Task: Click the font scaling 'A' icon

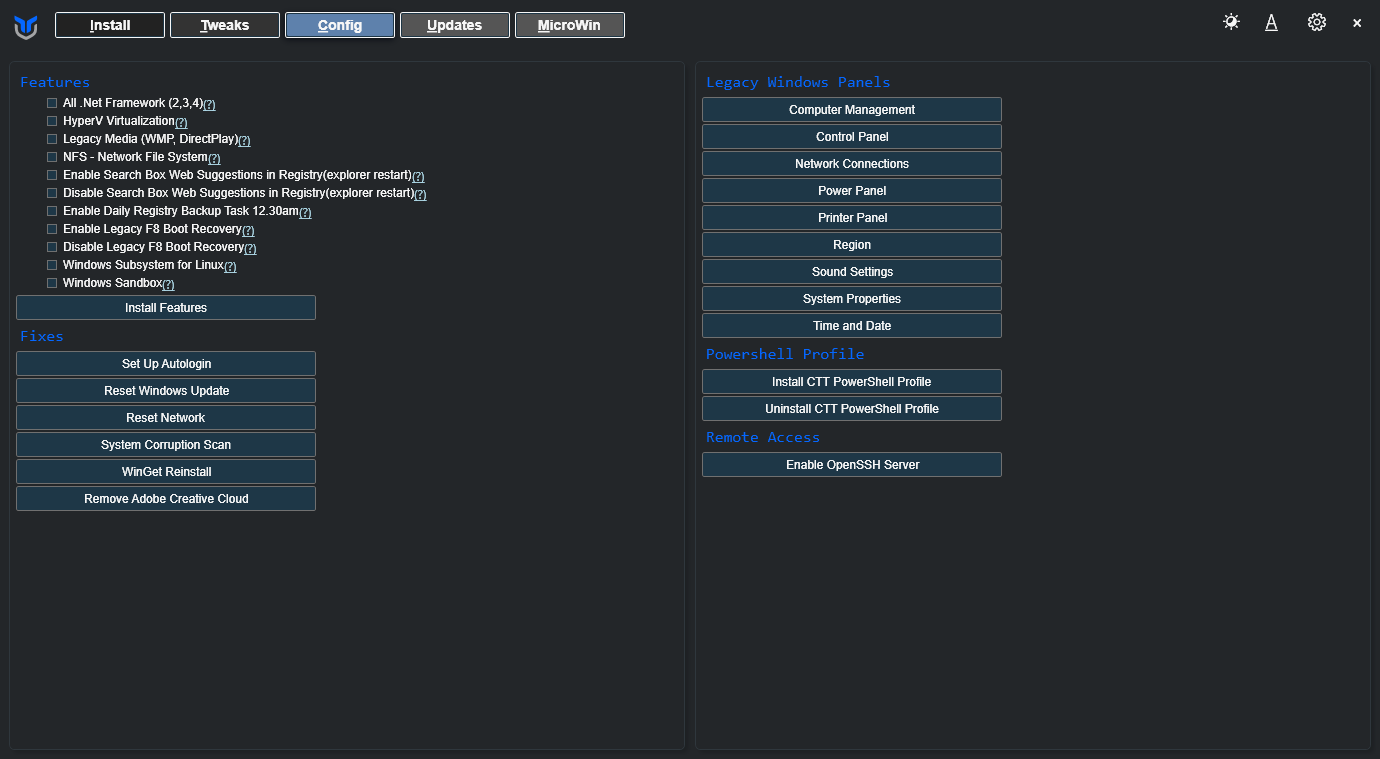Action: [x=1271, y=23]
